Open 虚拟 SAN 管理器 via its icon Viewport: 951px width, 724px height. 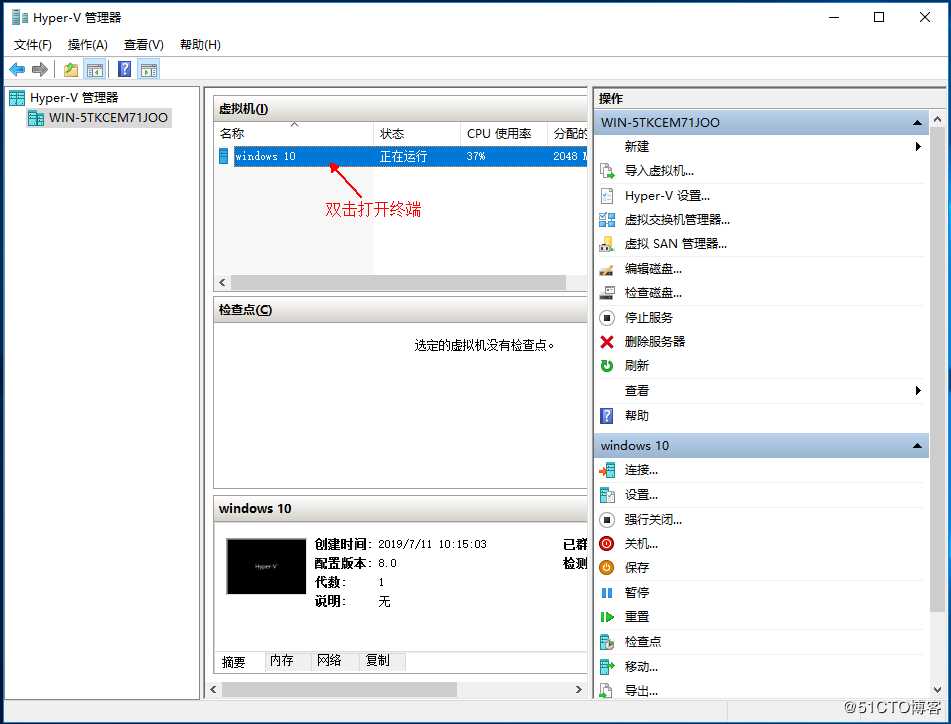pos(607,244)
